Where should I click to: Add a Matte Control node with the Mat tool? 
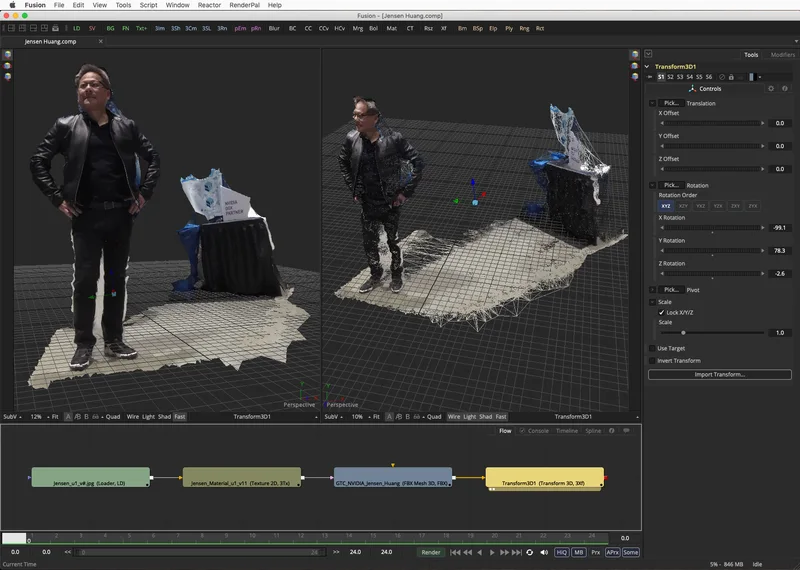[391, 29]
